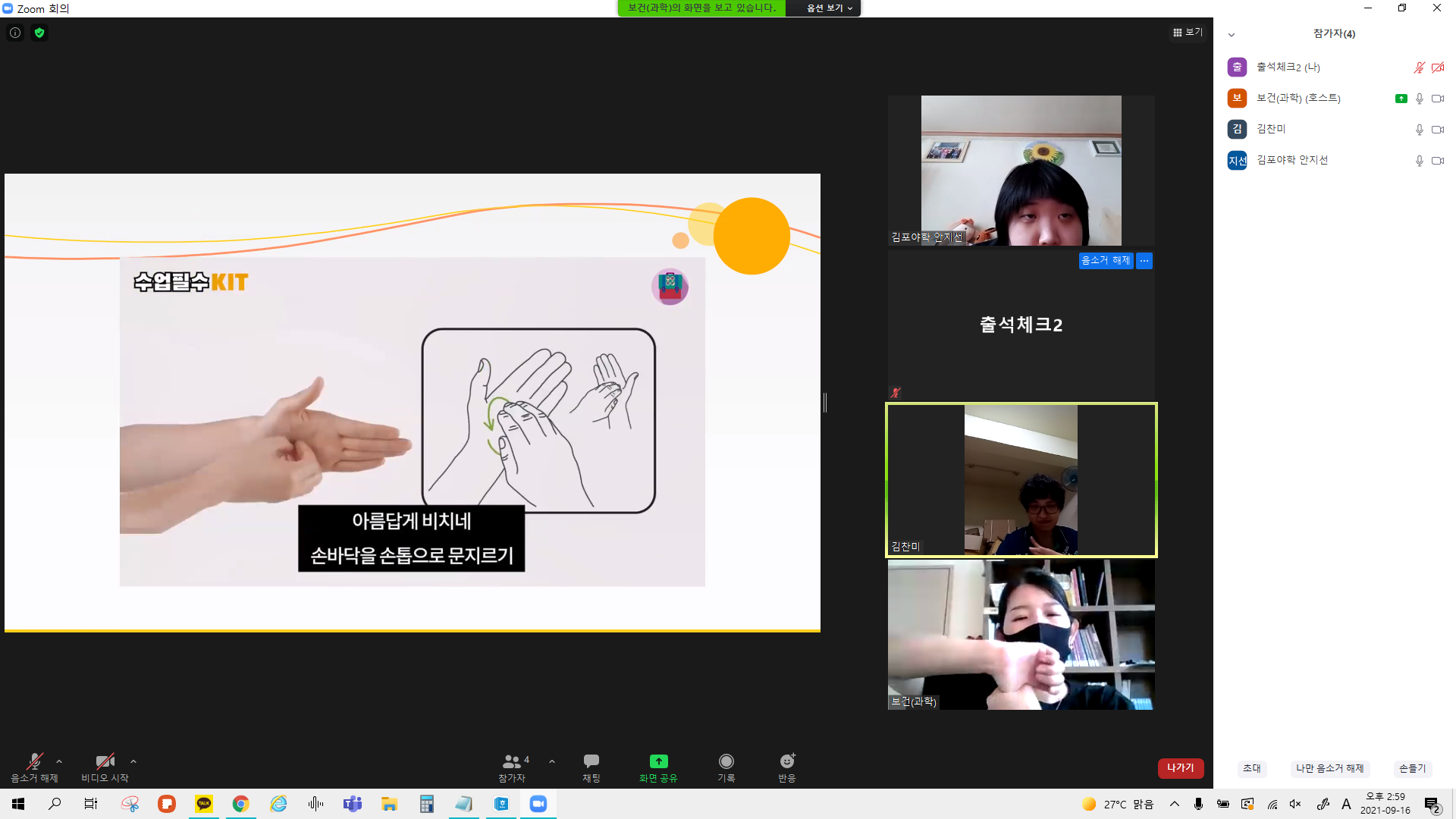
Task: Select 김포야학 안지선 in participant list
Action: point(1335,161)
